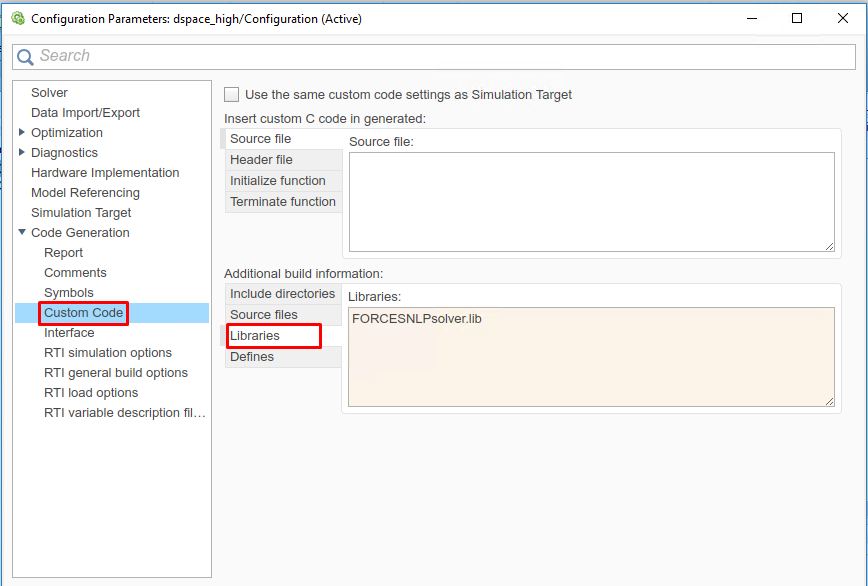The height and width of the screenshot is (586, 868).
Task: Select the Custom Code pane
Action: pyautogui.click(x=83, y=313)
